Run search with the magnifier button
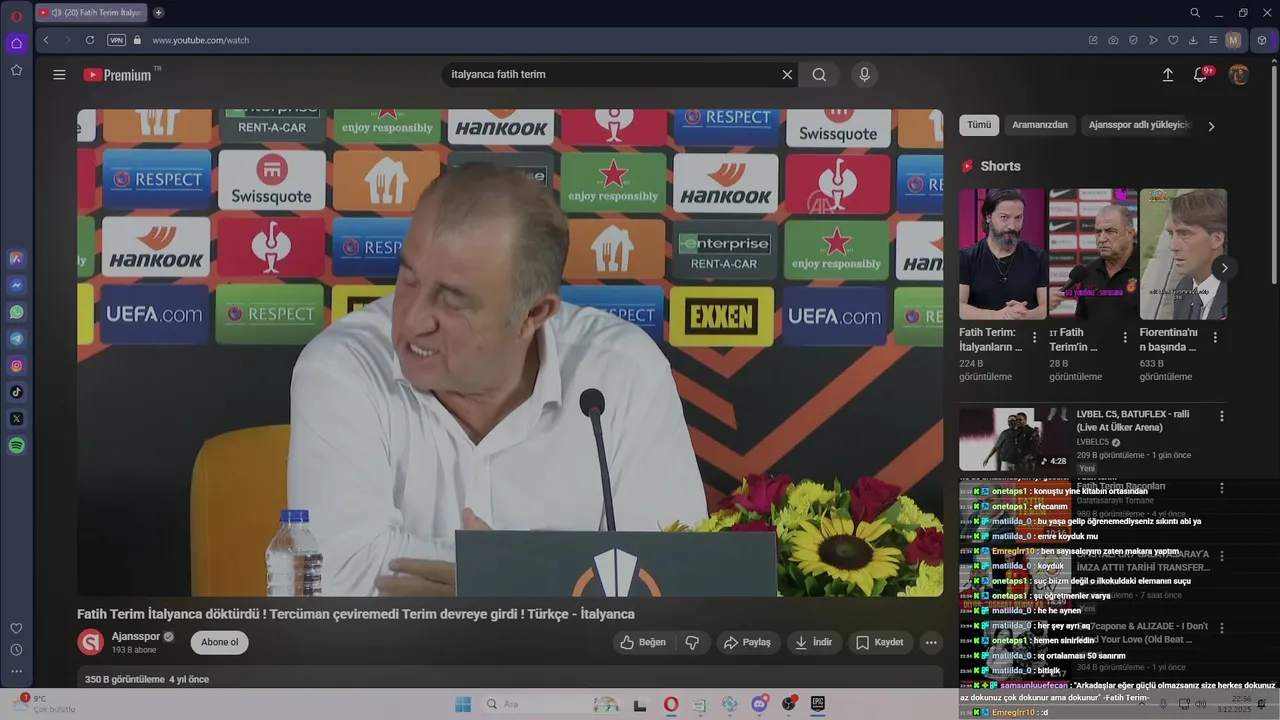Image resolution: width=1280 pixels, height=720 pixels. pos(819,75)
